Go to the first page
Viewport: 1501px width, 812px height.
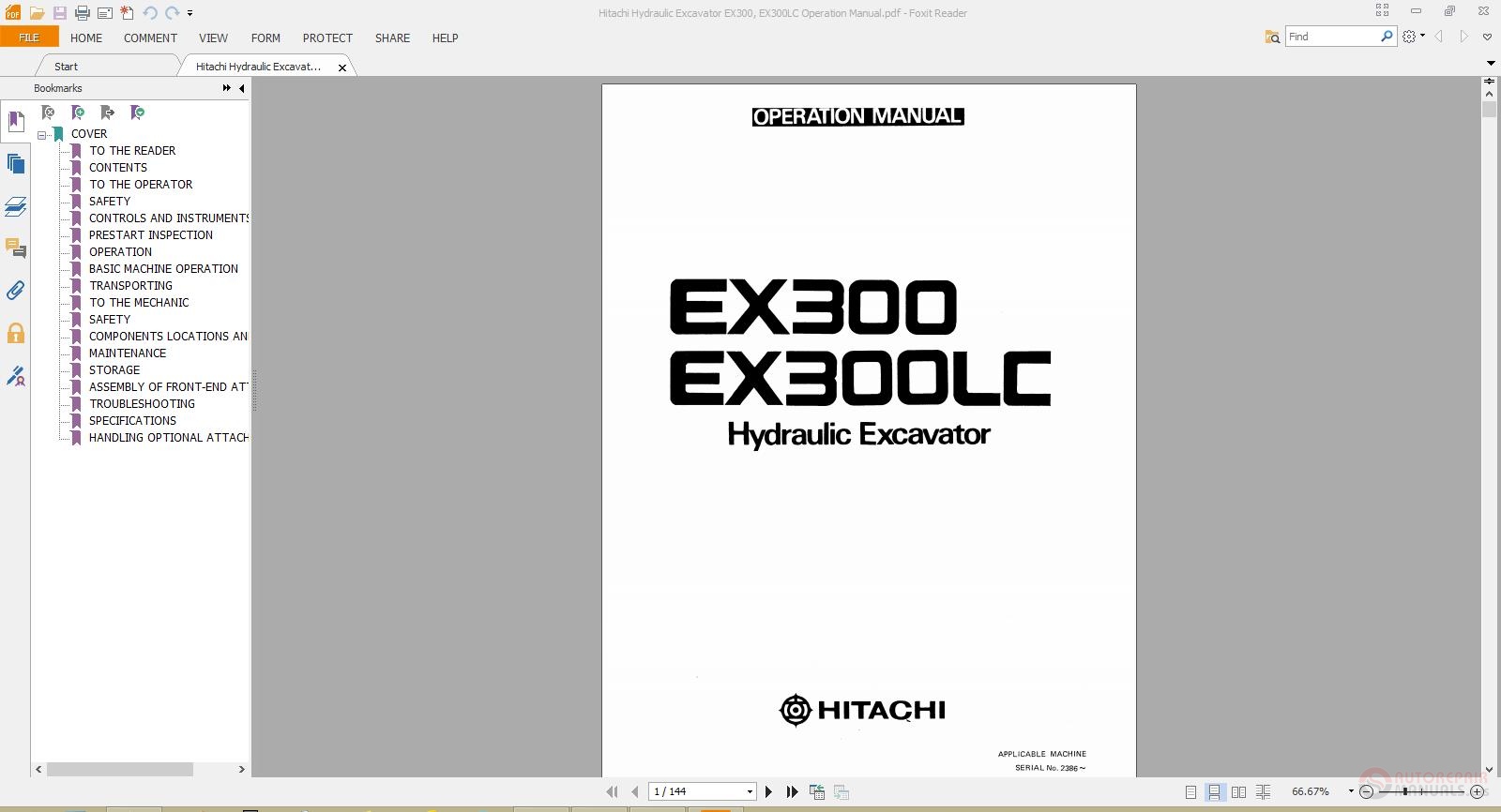[x=612, y=792]
